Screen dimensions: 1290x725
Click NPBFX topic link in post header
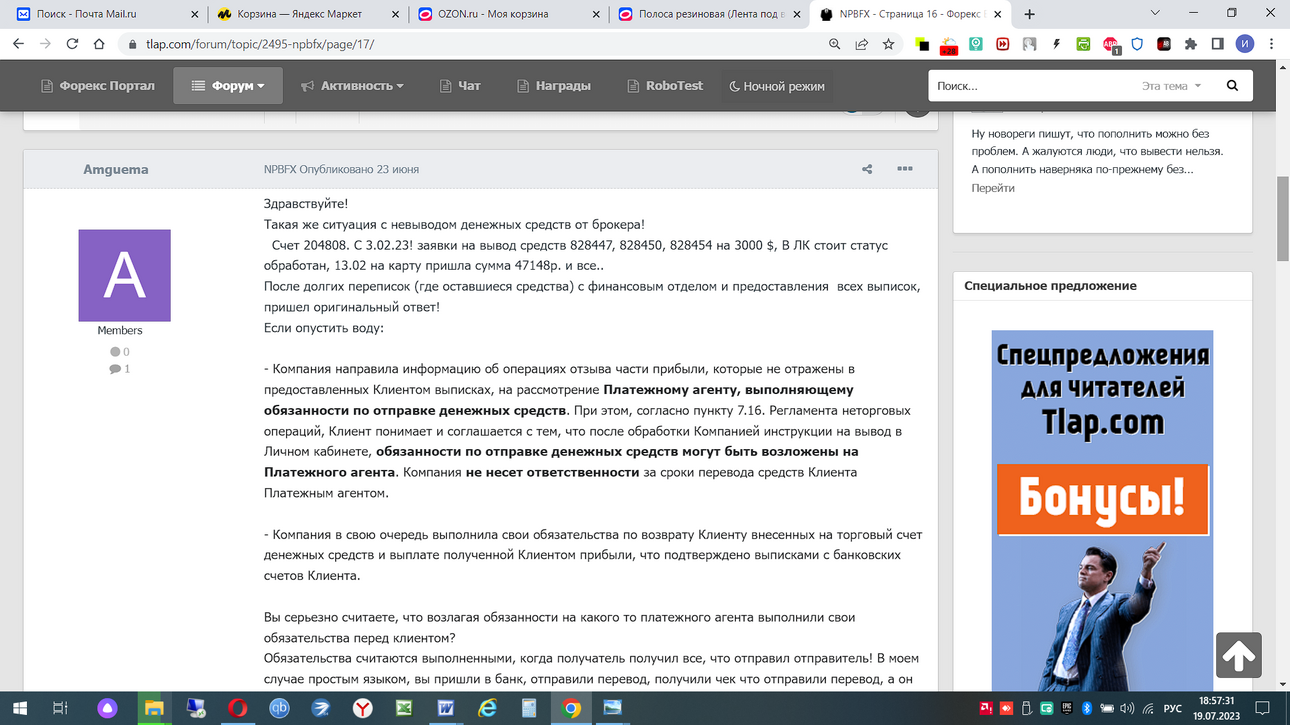pyautogui.click(x=280, y=169)
